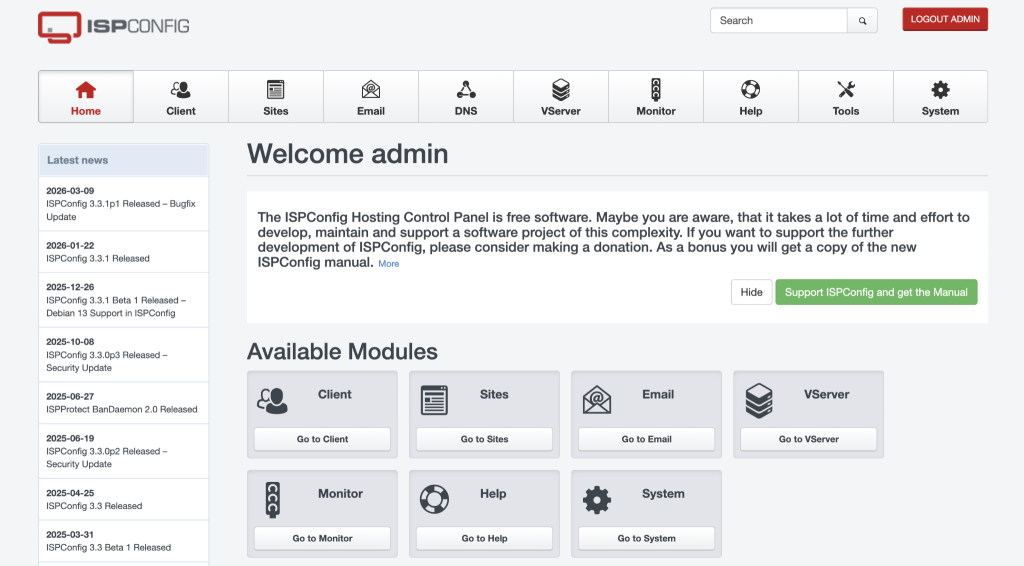Open the Home tab with house icon
The height and width of the screenshot is (566, 1024).
pos(86,97)
